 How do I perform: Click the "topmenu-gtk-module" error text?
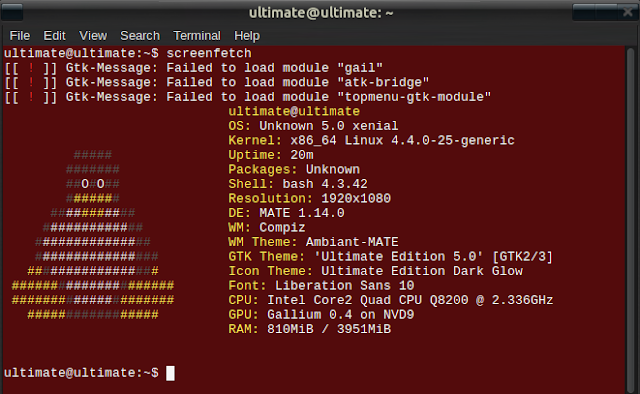tap(414, 97)
